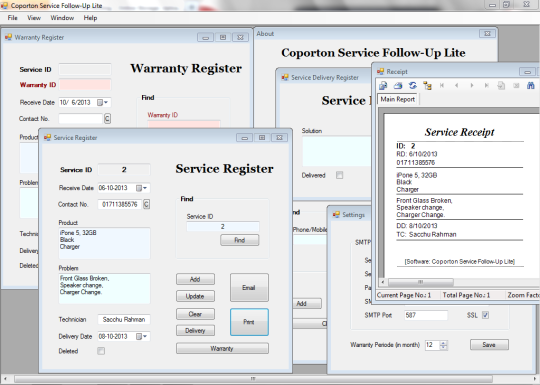Click 'TC: Sacchu Rahman' line in receipt
This screenshot has height=385, width=540.
[x=426, y=235]
